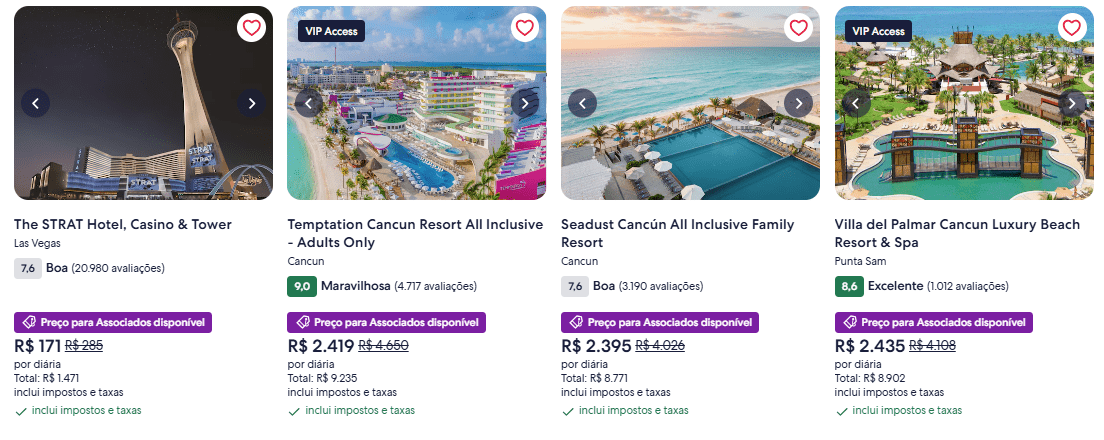This screenshot has height=440, width=1104.
Task: Toggle heart on Seadust Cancún resort card
Action: (798, 28)
